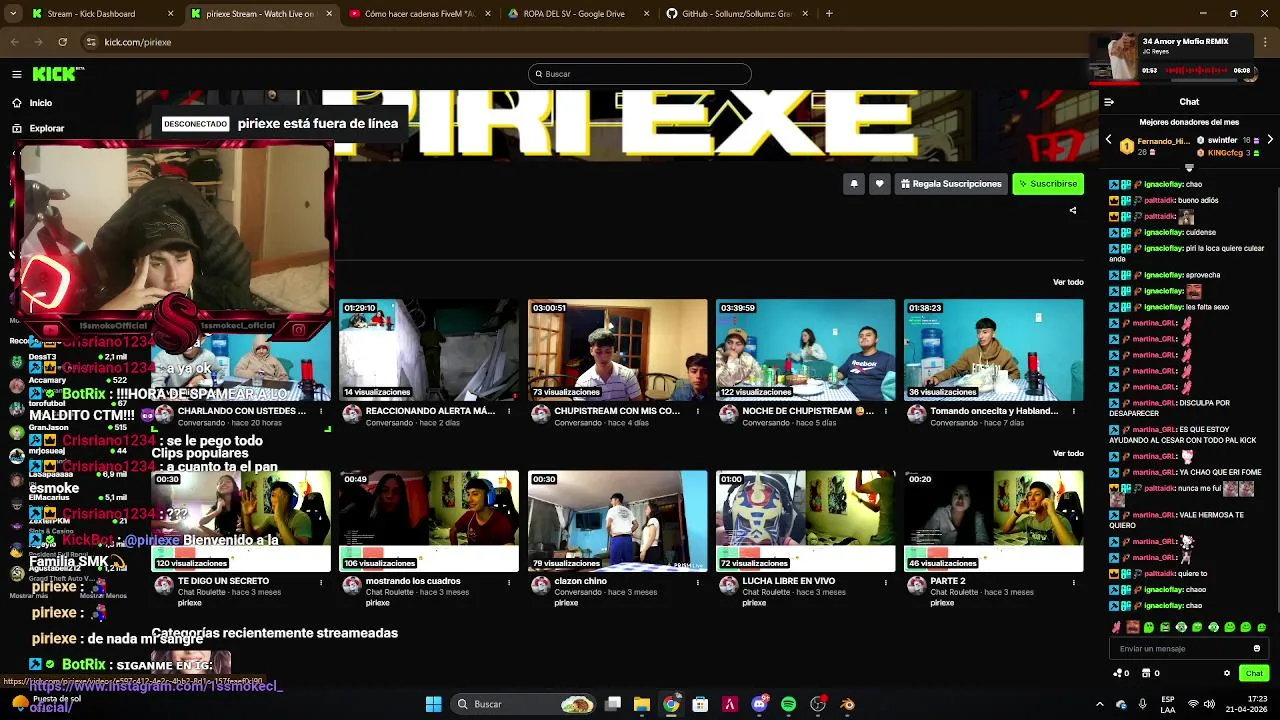This screenshot has width=1280, height=720.
Task: Insert the last green emote in emote row
Action: click(1262, 627)
